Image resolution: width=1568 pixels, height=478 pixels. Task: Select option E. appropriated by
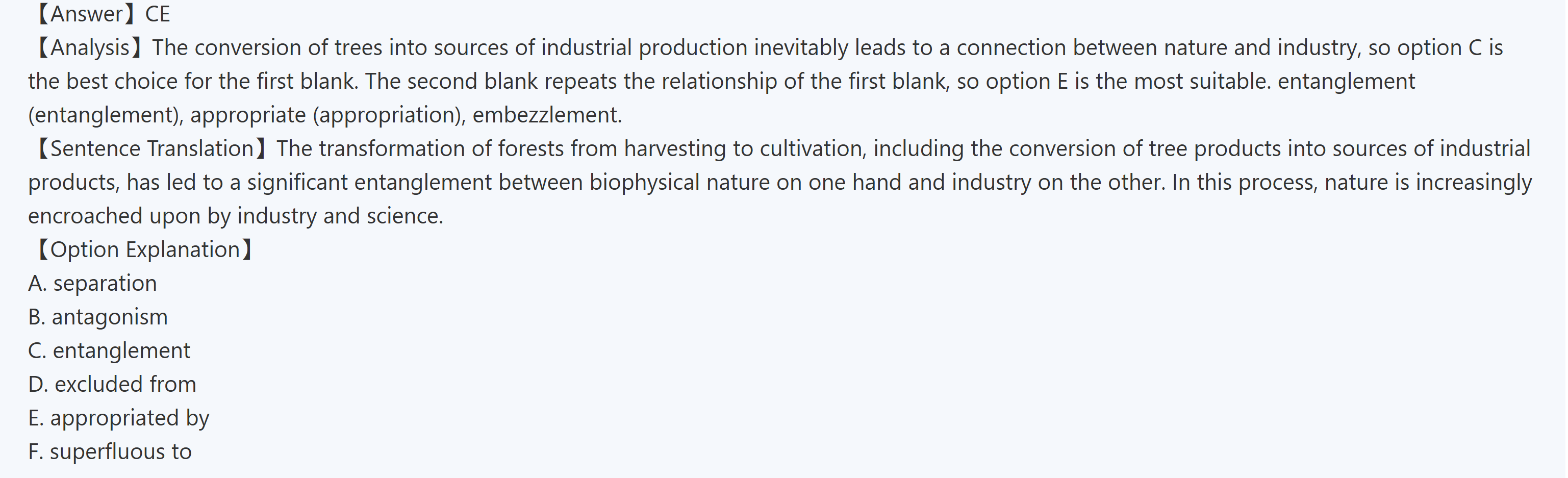tap(119, 418)
